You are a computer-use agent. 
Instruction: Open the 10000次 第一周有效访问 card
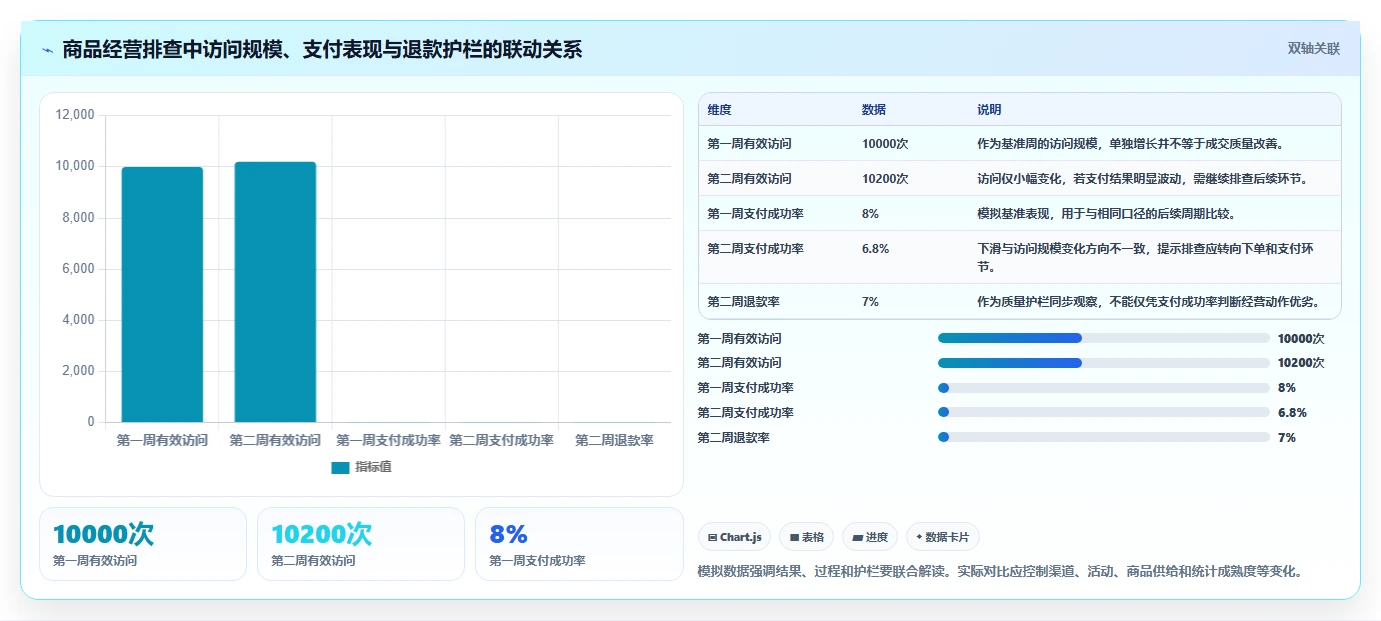click(x=143, y=544)
